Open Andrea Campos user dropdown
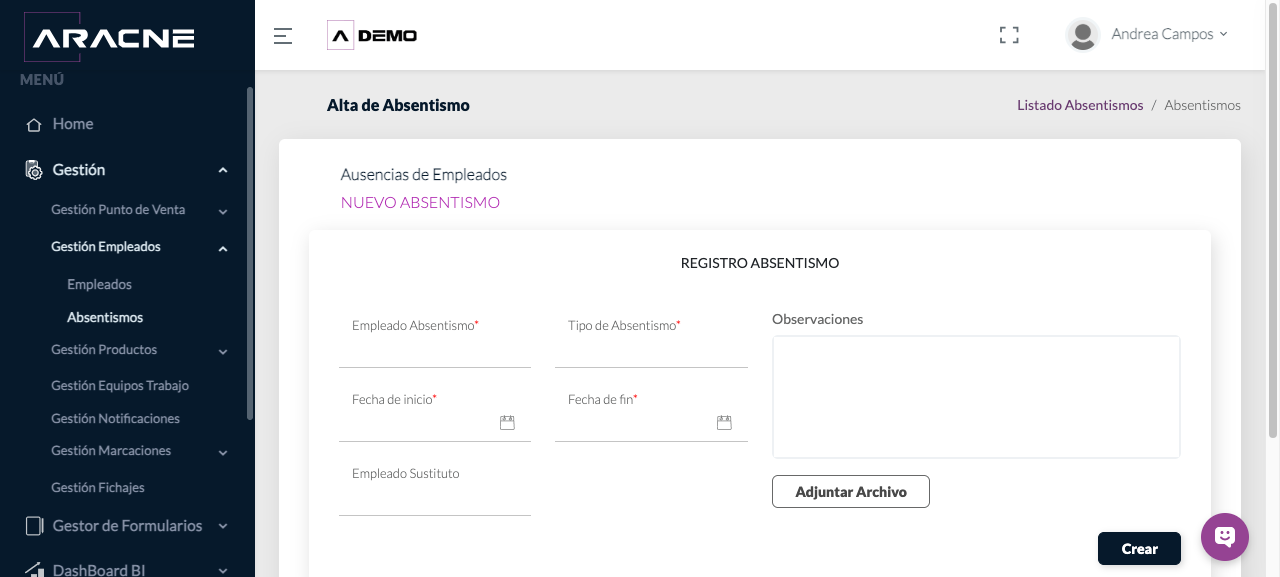This screenshot has height=577, width=1280. click(1168, 34)
